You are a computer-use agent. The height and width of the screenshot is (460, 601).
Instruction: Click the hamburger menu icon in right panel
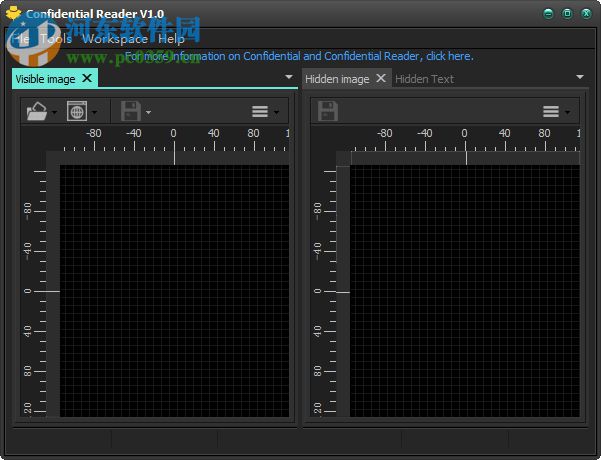(550, 112)
